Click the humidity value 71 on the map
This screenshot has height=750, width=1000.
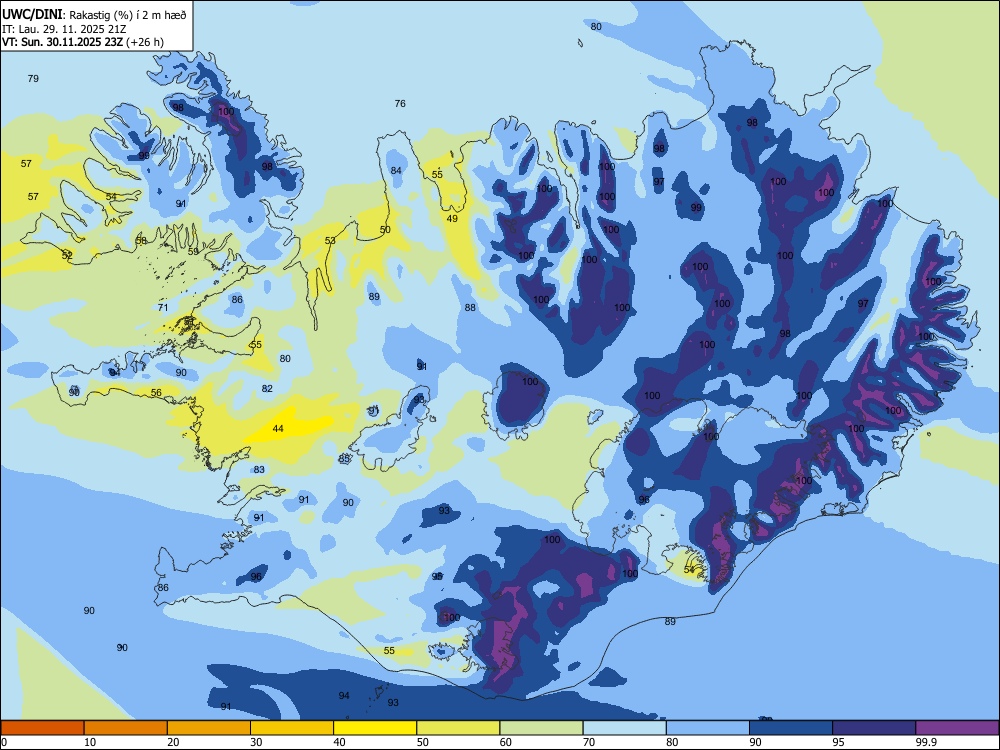[163, 307]
